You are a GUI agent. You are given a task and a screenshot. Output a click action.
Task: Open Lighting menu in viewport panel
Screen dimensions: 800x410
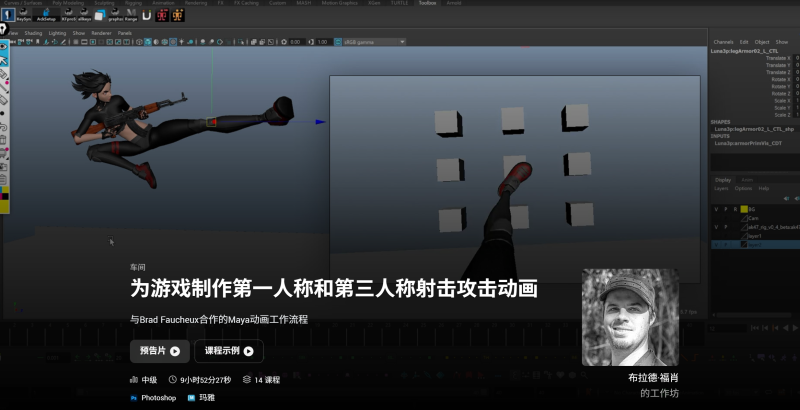[57, 33]
